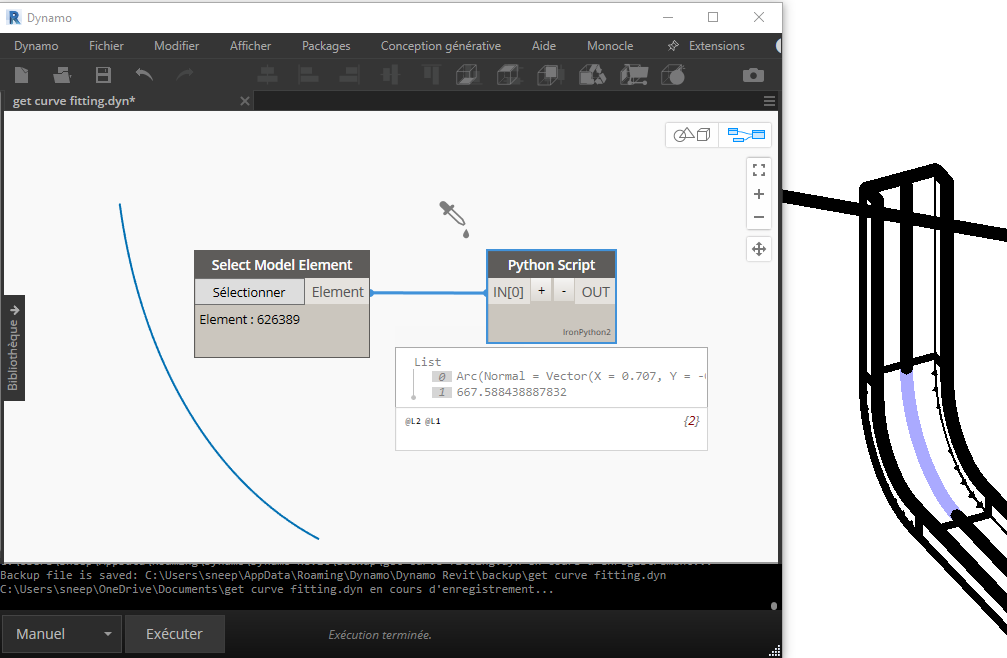This screenshot has width=1007, height=658.
Task: Click the Save toolbar icon
Action: point(103,75)
